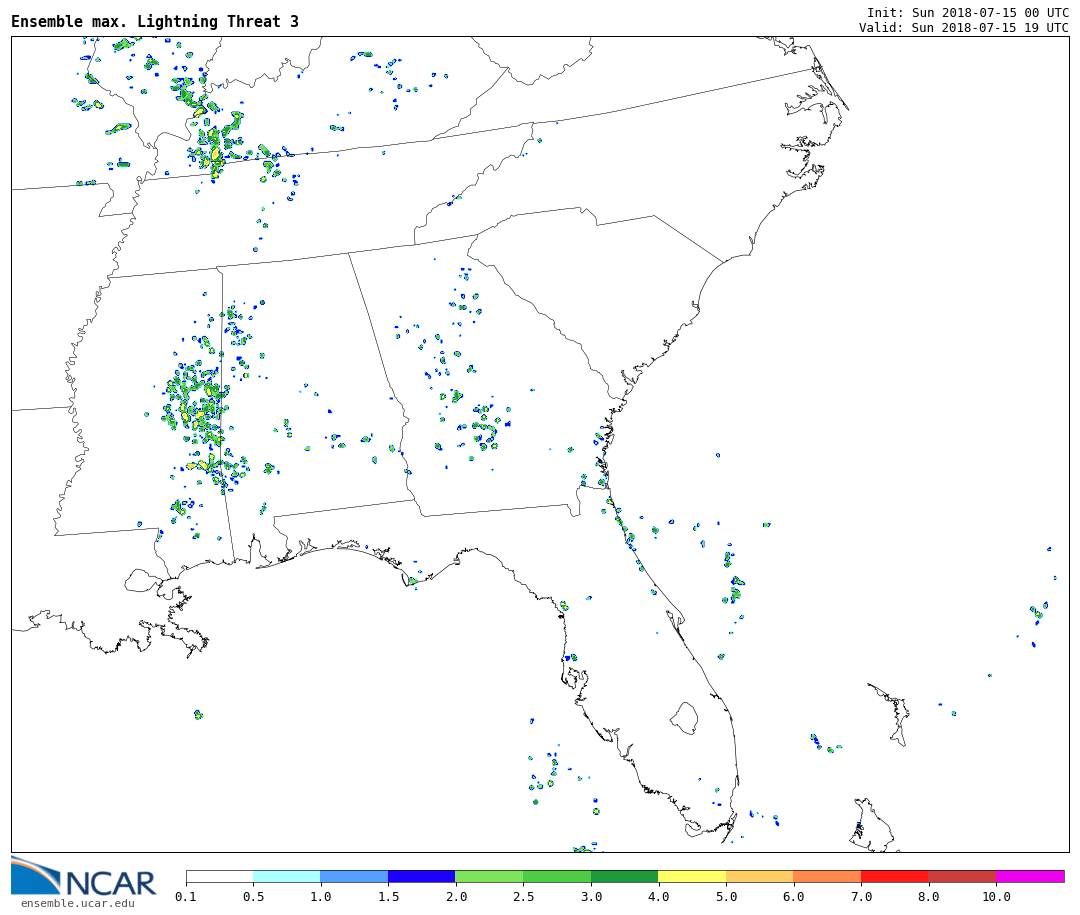This screenshot has width=1080, height=915.
Task: Pick the light green 2.0–2.5 colorbar swatch
Action: pos(490,876)
